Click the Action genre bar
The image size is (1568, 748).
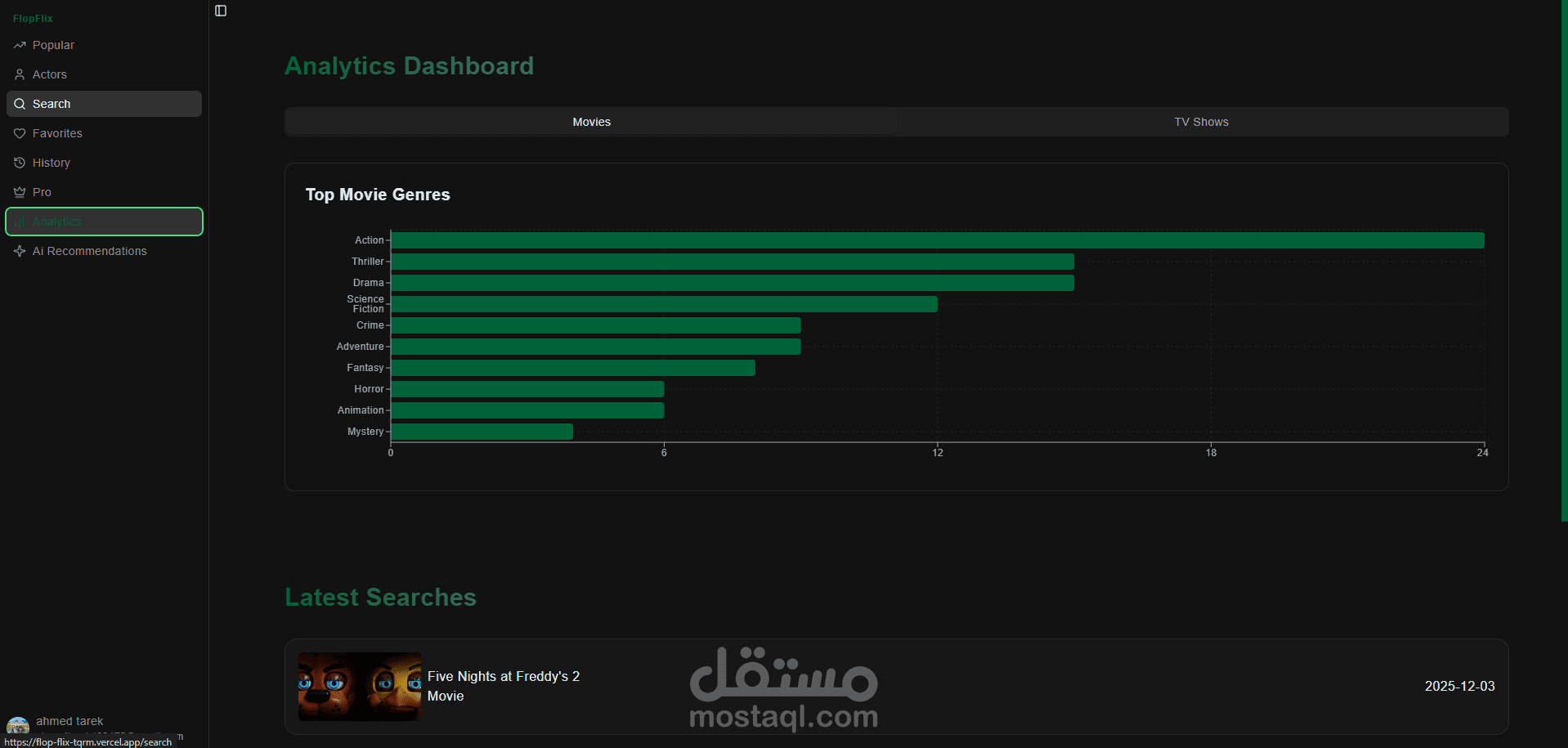click(x=938, y=240)
